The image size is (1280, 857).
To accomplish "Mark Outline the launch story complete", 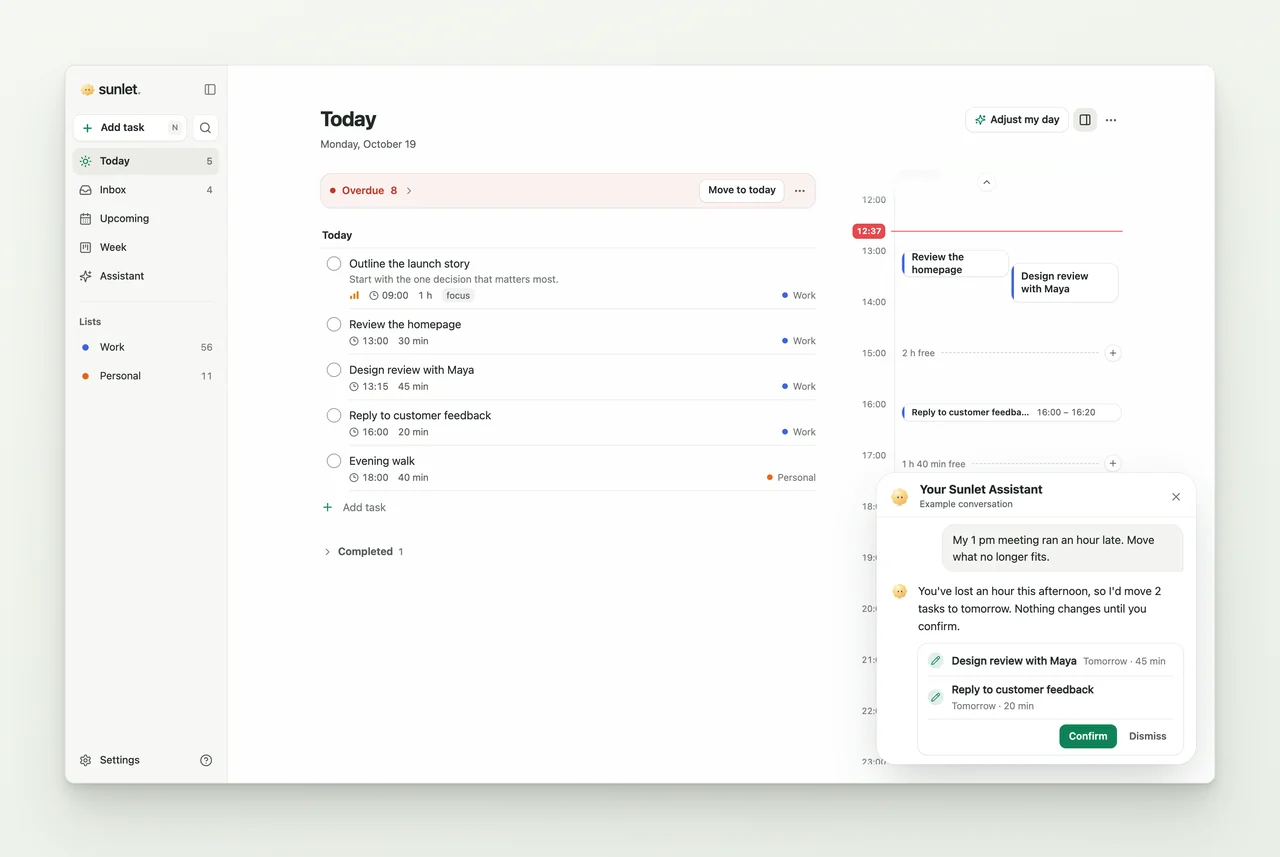I will 334,264.
